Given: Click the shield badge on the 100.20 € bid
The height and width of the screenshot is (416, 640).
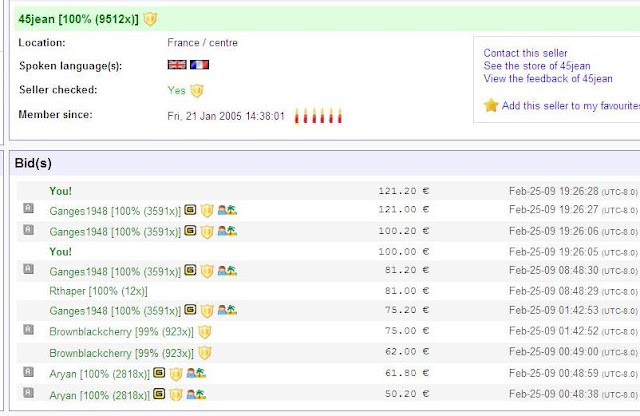Looking at the screenshot, I should point(207,231).
